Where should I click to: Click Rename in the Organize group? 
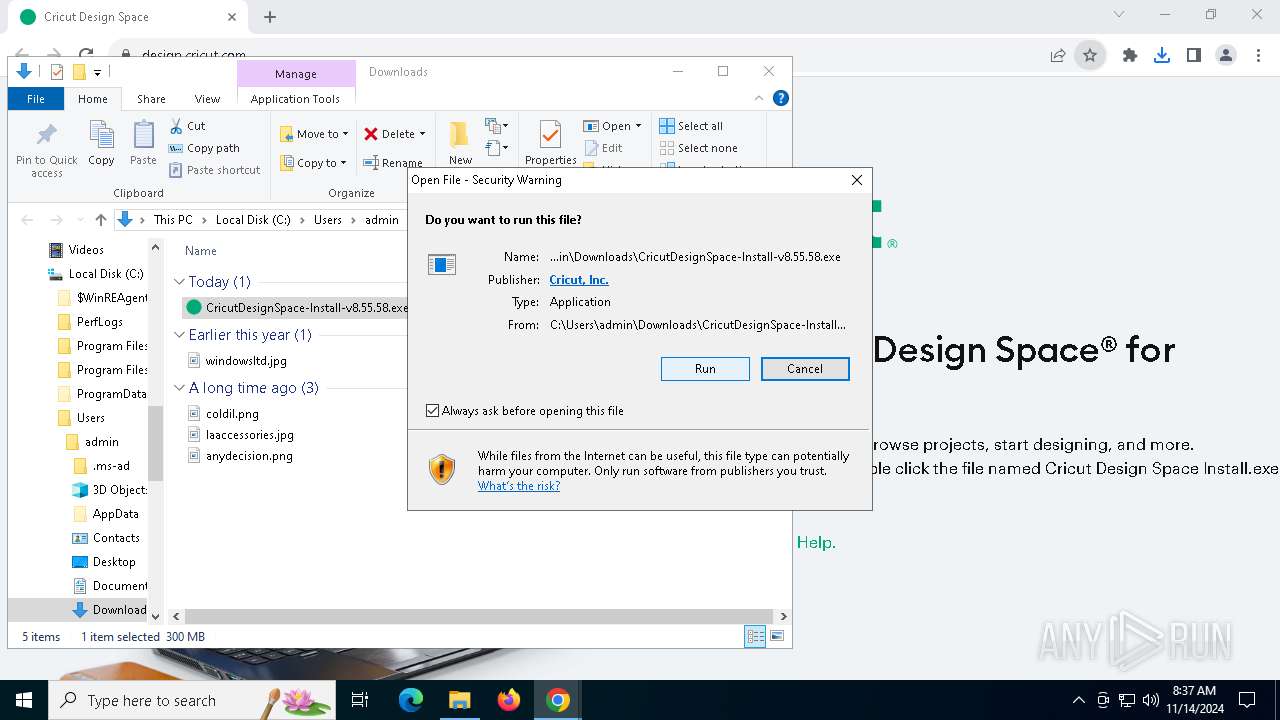[392, 163]
